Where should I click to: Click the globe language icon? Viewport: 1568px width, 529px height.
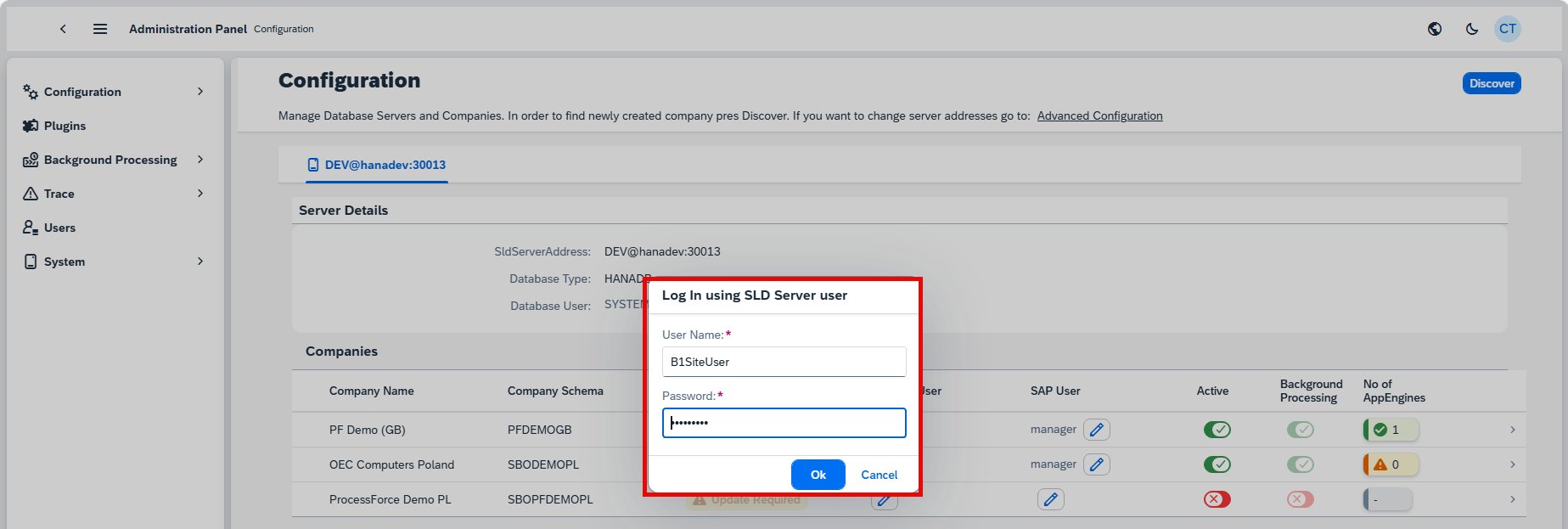[1435, 29]
